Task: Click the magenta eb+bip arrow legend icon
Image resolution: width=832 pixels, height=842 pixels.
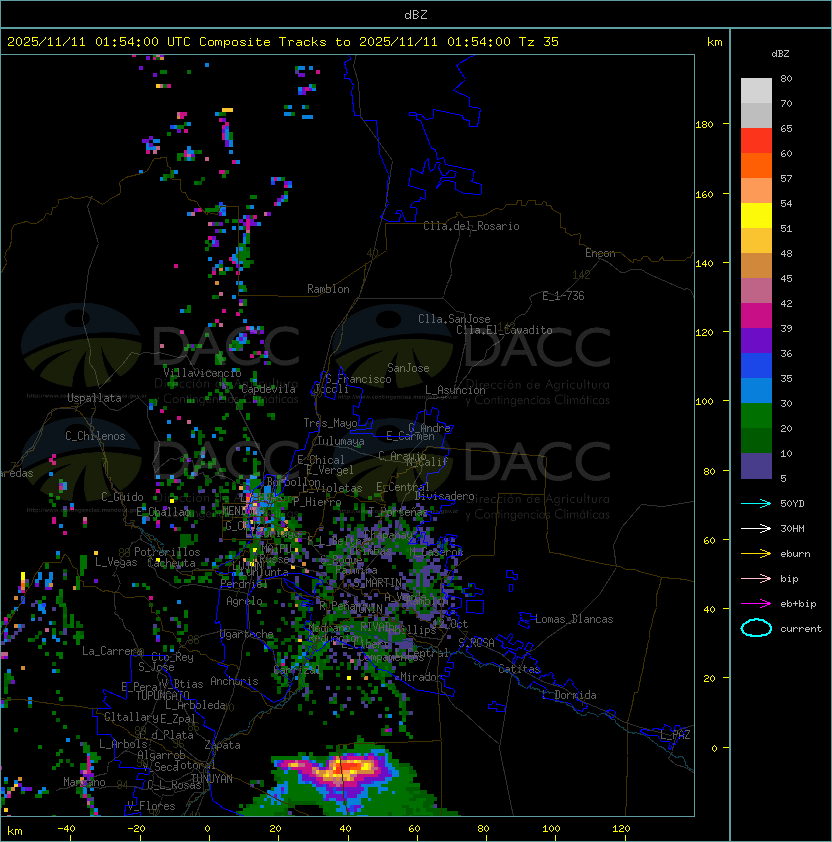Action: click(x=756, y=604)
